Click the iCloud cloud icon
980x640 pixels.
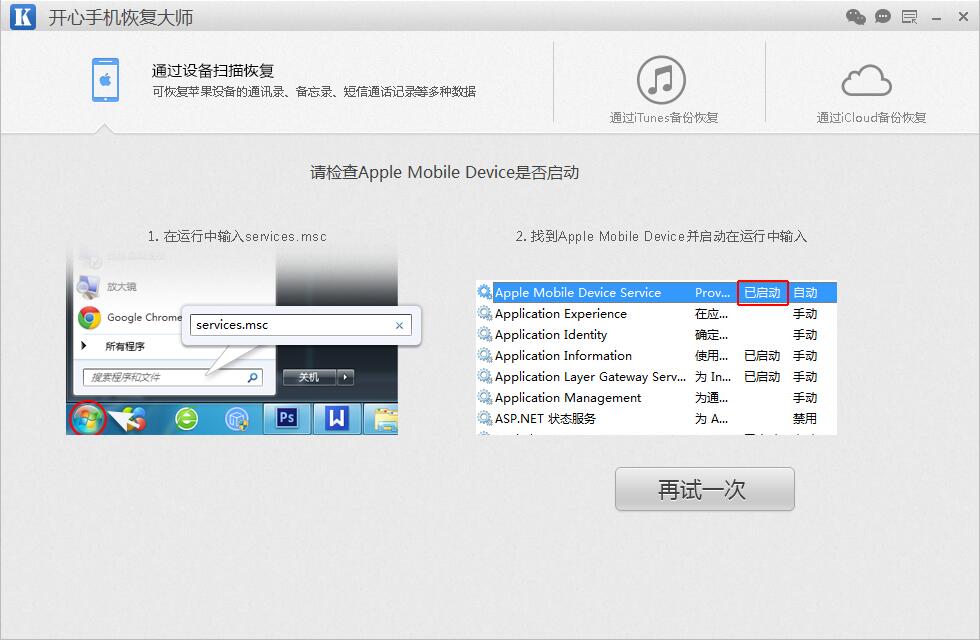[x=866, y=81]
